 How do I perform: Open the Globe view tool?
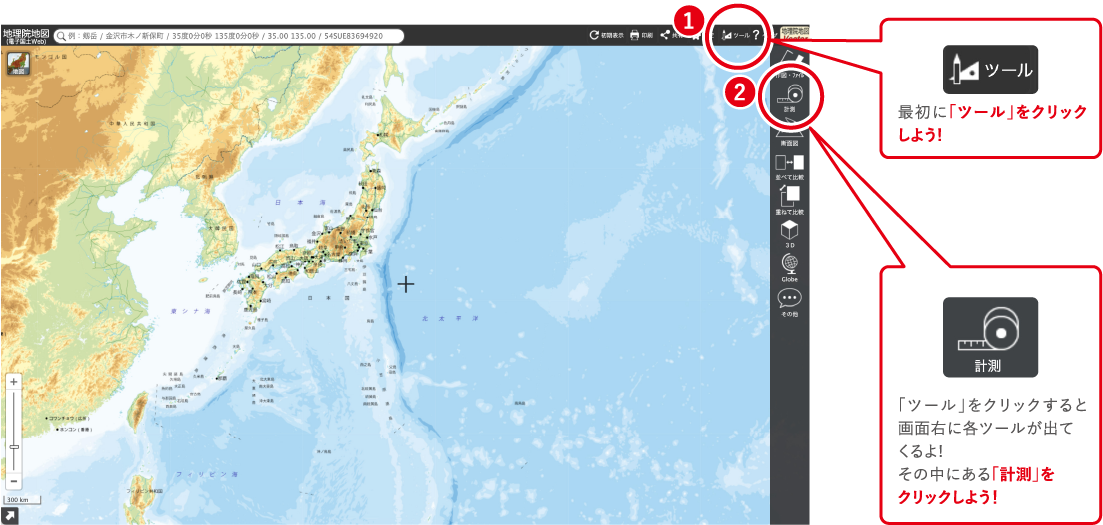click(x=789, y=268)
